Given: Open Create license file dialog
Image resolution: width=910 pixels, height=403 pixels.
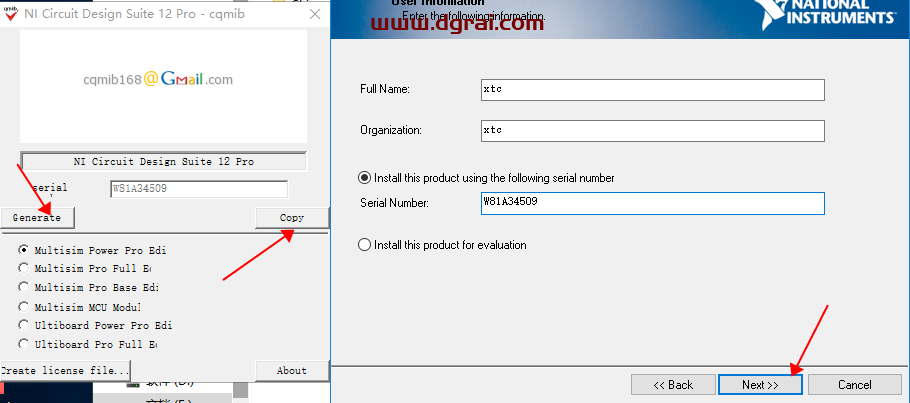Looking at the screenshot, I should tap(64, 370).
